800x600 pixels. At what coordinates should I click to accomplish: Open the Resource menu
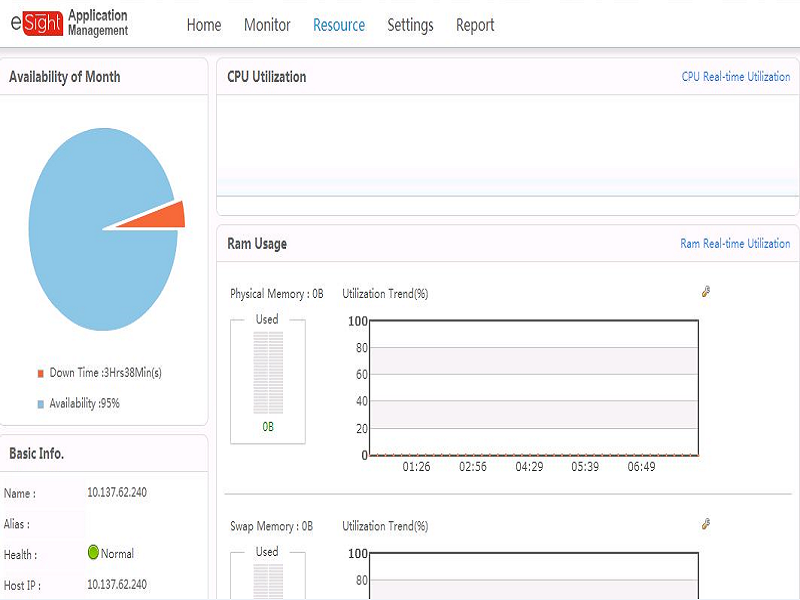click(x=339, y=25)
